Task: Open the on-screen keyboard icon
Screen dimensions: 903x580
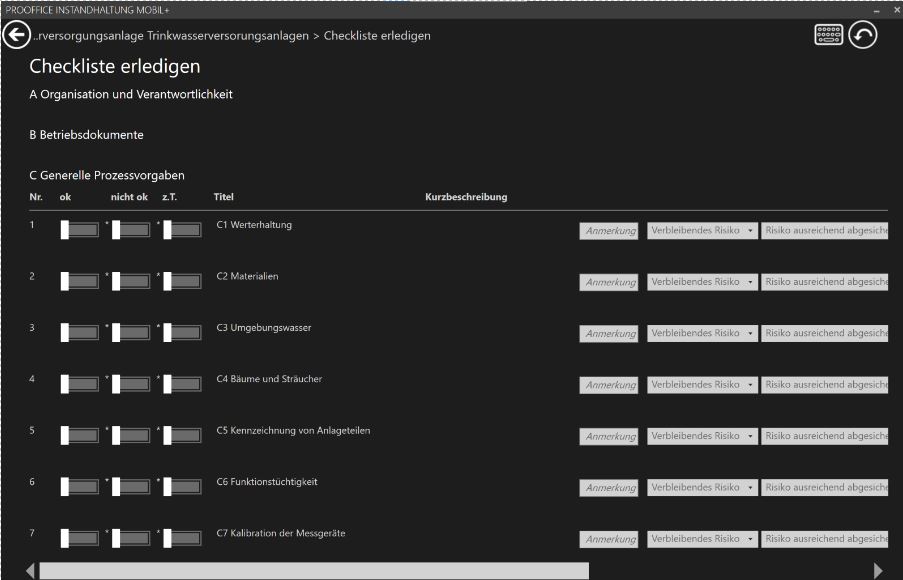Action: click(x=827, y=34)
